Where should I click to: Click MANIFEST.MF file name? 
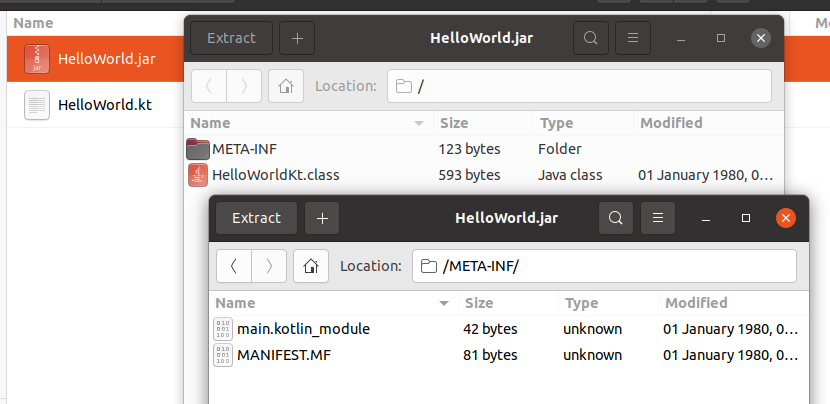coord(284,355)
